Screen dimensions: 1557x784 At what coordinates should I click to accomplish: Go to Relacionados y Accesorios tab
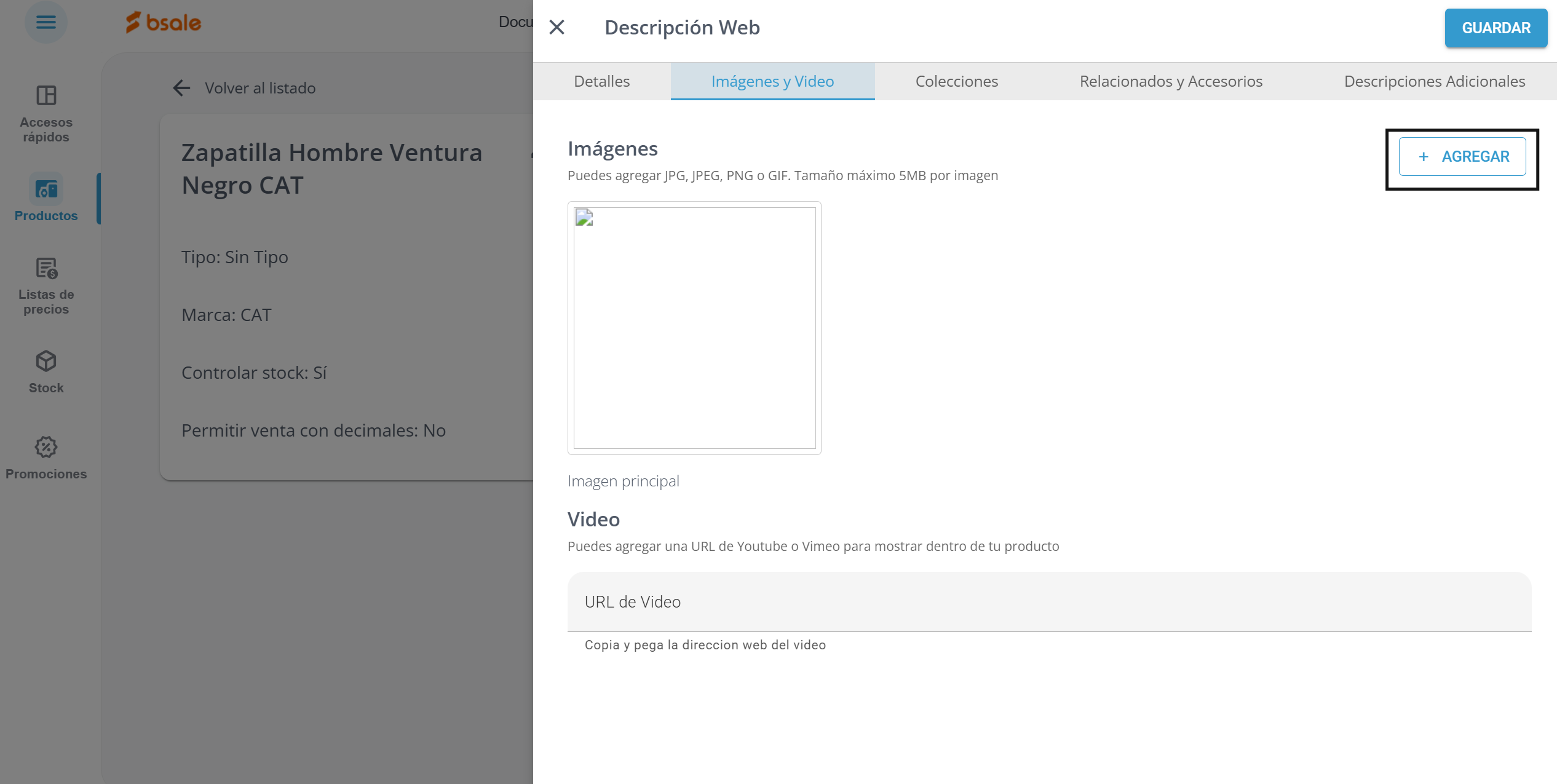click(1171, 81)
